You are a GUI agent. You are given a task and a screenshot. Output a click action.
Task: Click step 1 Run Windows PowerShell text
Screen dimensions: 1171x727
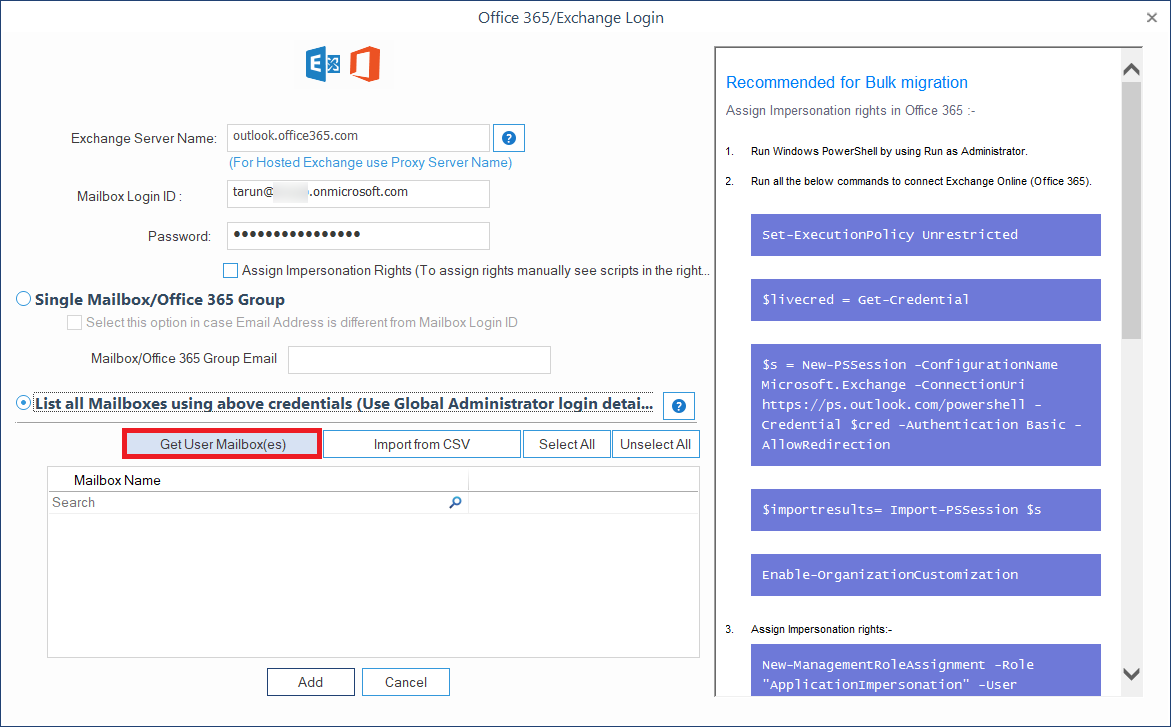pyautogui.click(x=889, y=151)
